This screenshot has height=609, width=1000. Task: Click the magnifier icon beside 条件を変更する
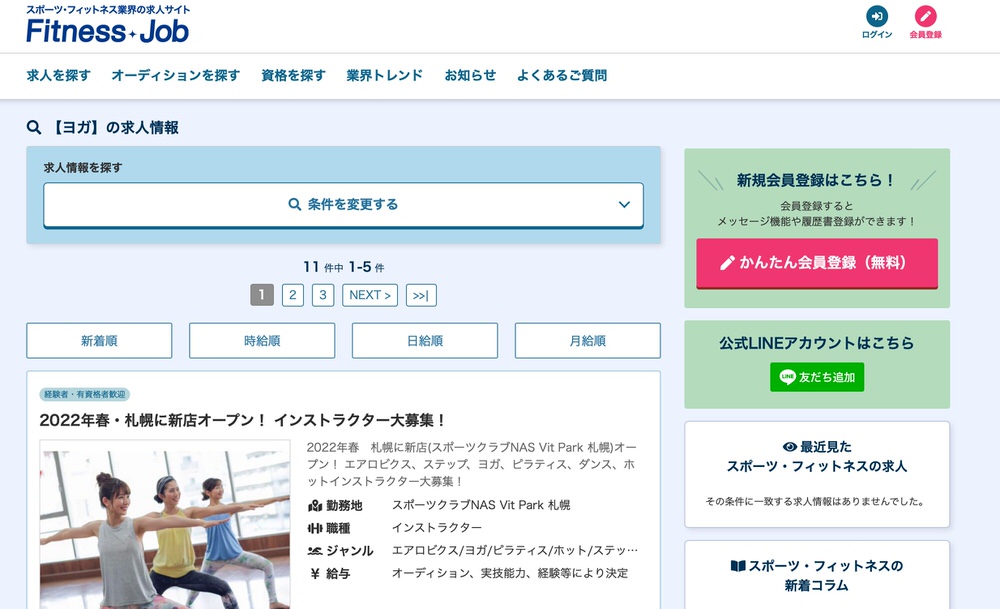click(295, 204)
